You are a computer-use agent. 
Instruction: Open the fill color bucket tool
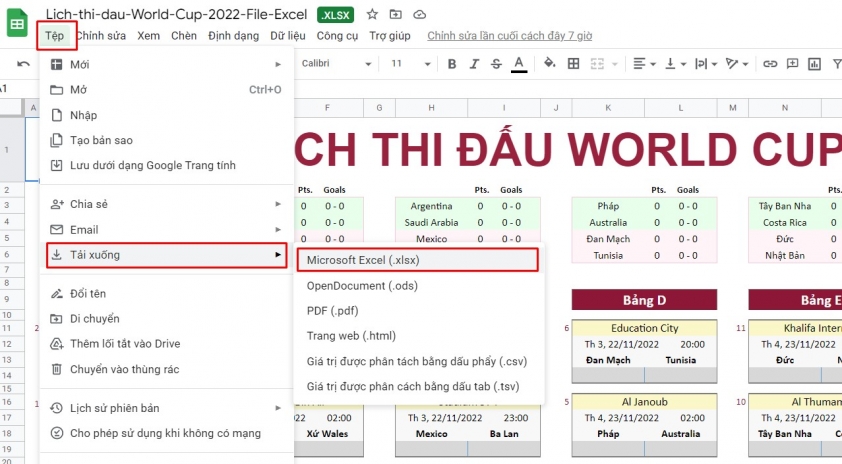point(549,63)
